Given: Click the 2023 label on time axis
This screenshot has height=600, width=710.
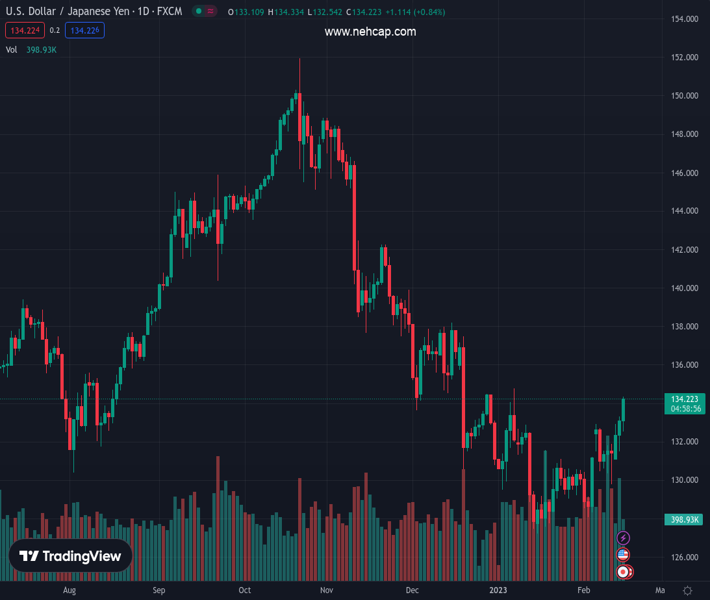Looking at the screenshot, I should pyautogui.click(x=498, y=591).
